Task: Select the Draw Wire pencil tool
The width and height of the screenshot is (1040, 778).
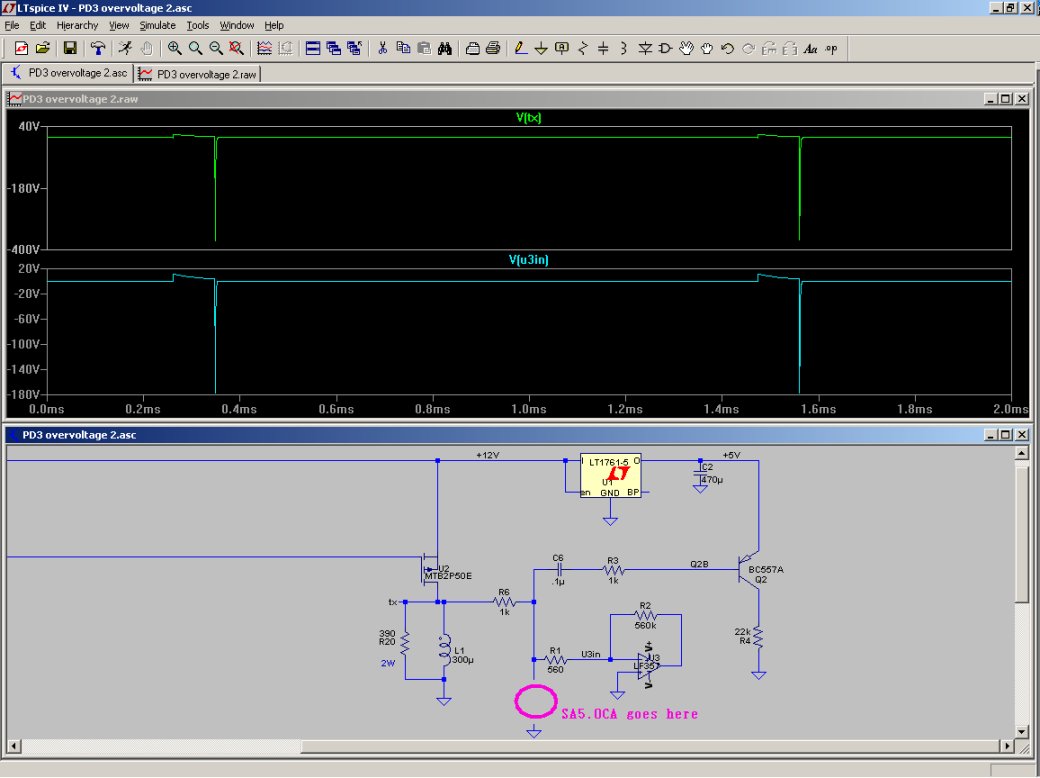Action: [519, 48]
